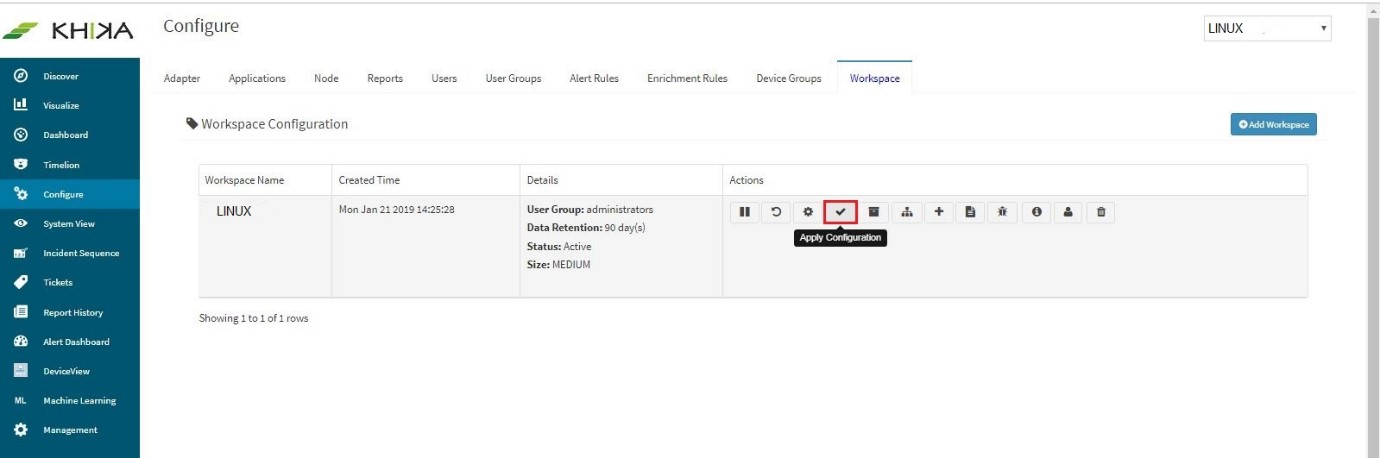Screen dimensions: 1380x458
Task: Switch to the User Groups tab
Action: coord(513,79)
